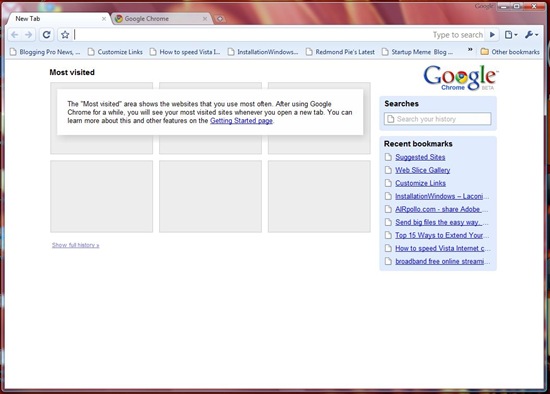Go back with the back arrow
This screenshot has width=550, height=394.
click(15, 35)
